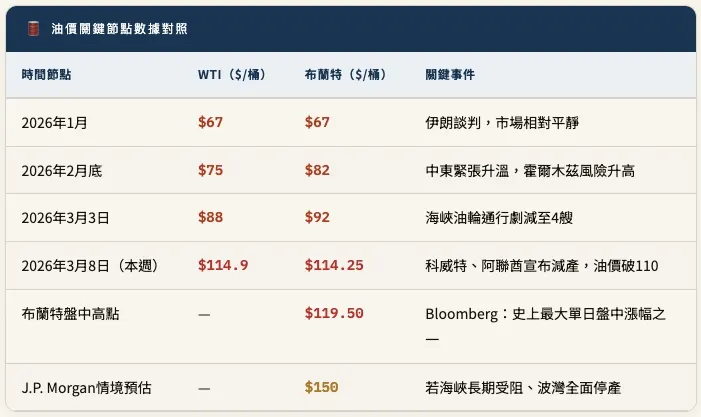Click the WTI（$/桶） column header
The image size is (701, 417).
point(235,74)
